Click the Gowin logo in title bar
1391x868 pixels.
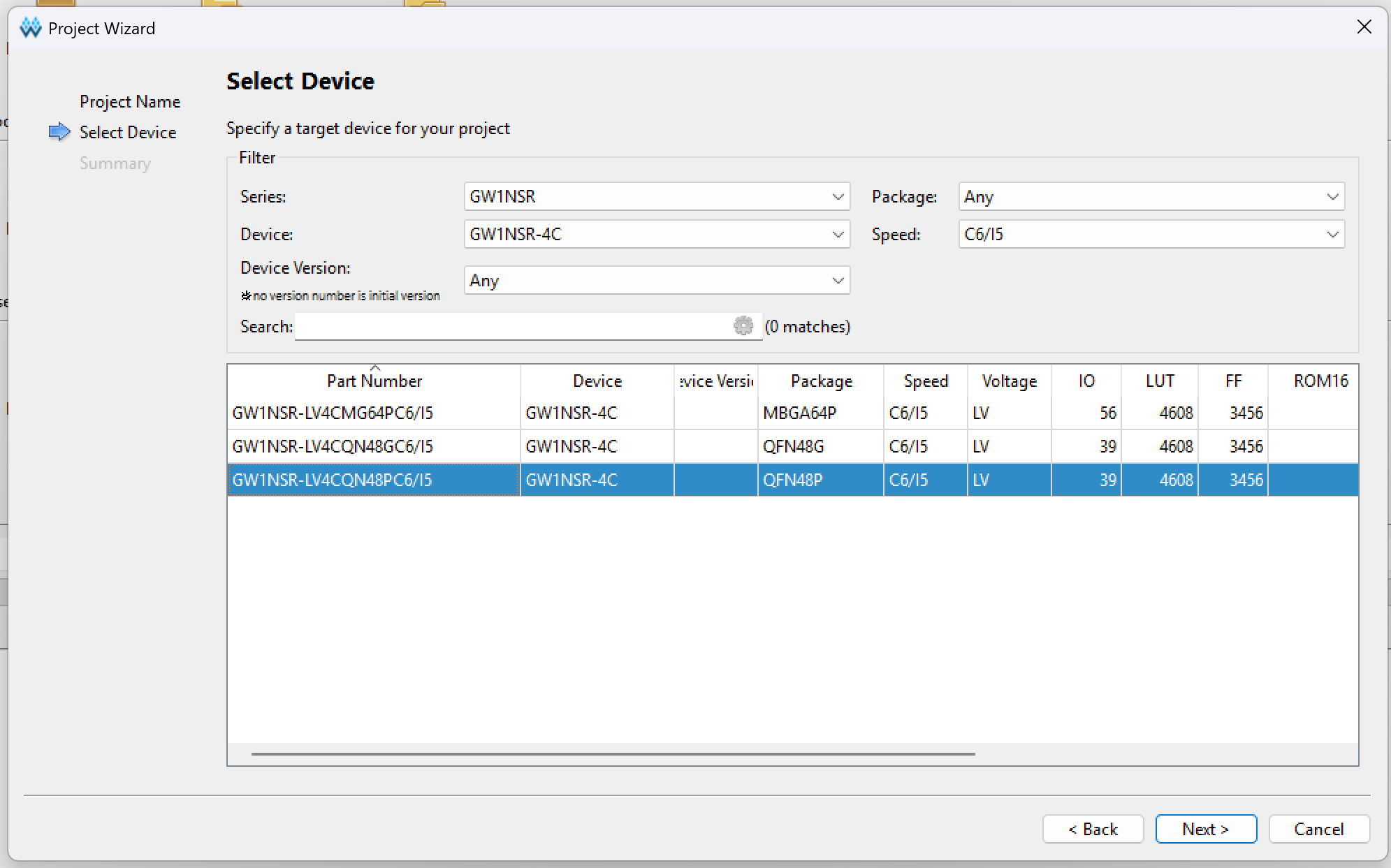[x=31, y=28]
